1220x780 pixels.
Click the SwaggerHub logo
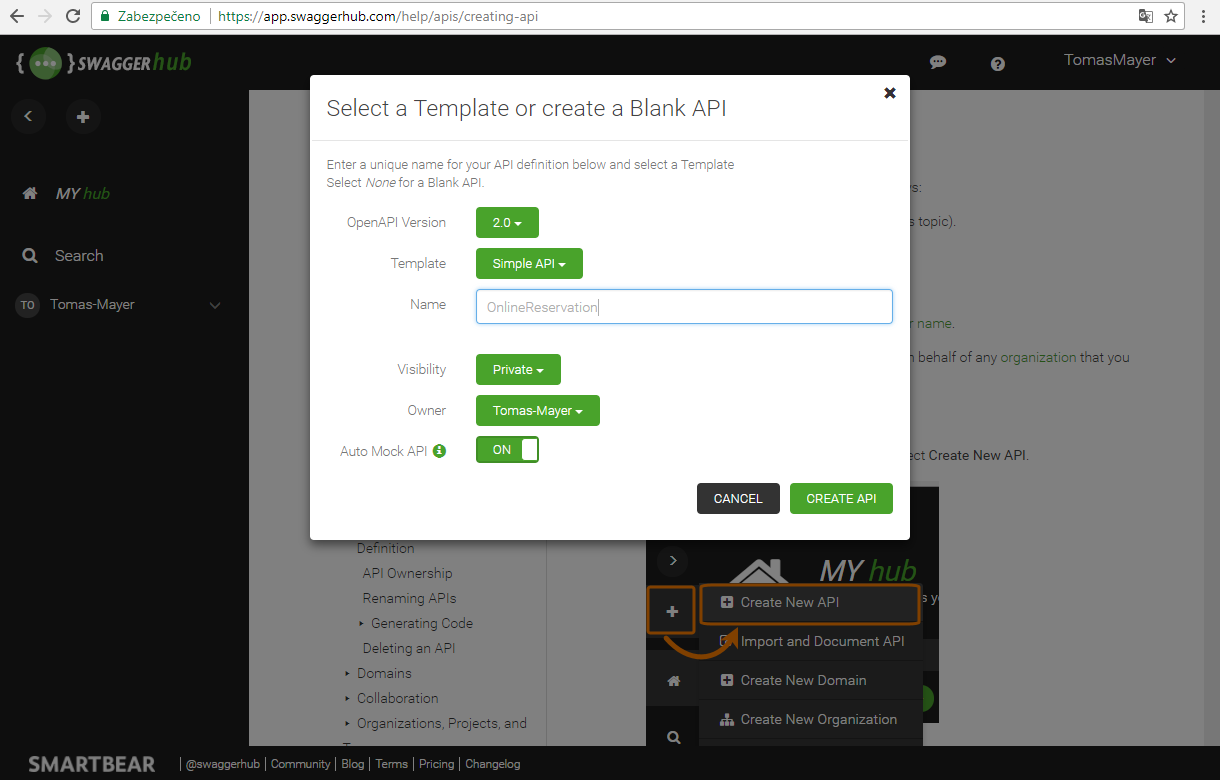104,63
